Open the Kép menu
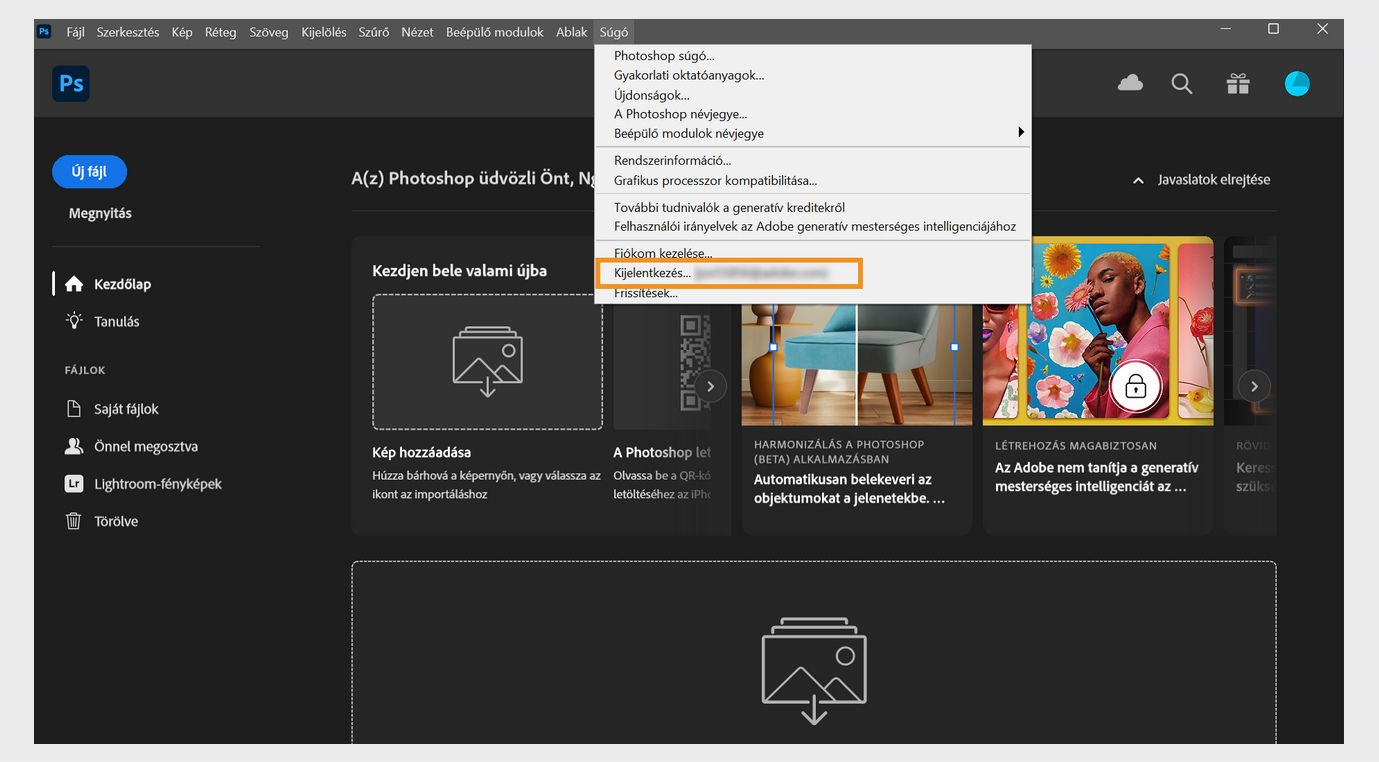 182,32
